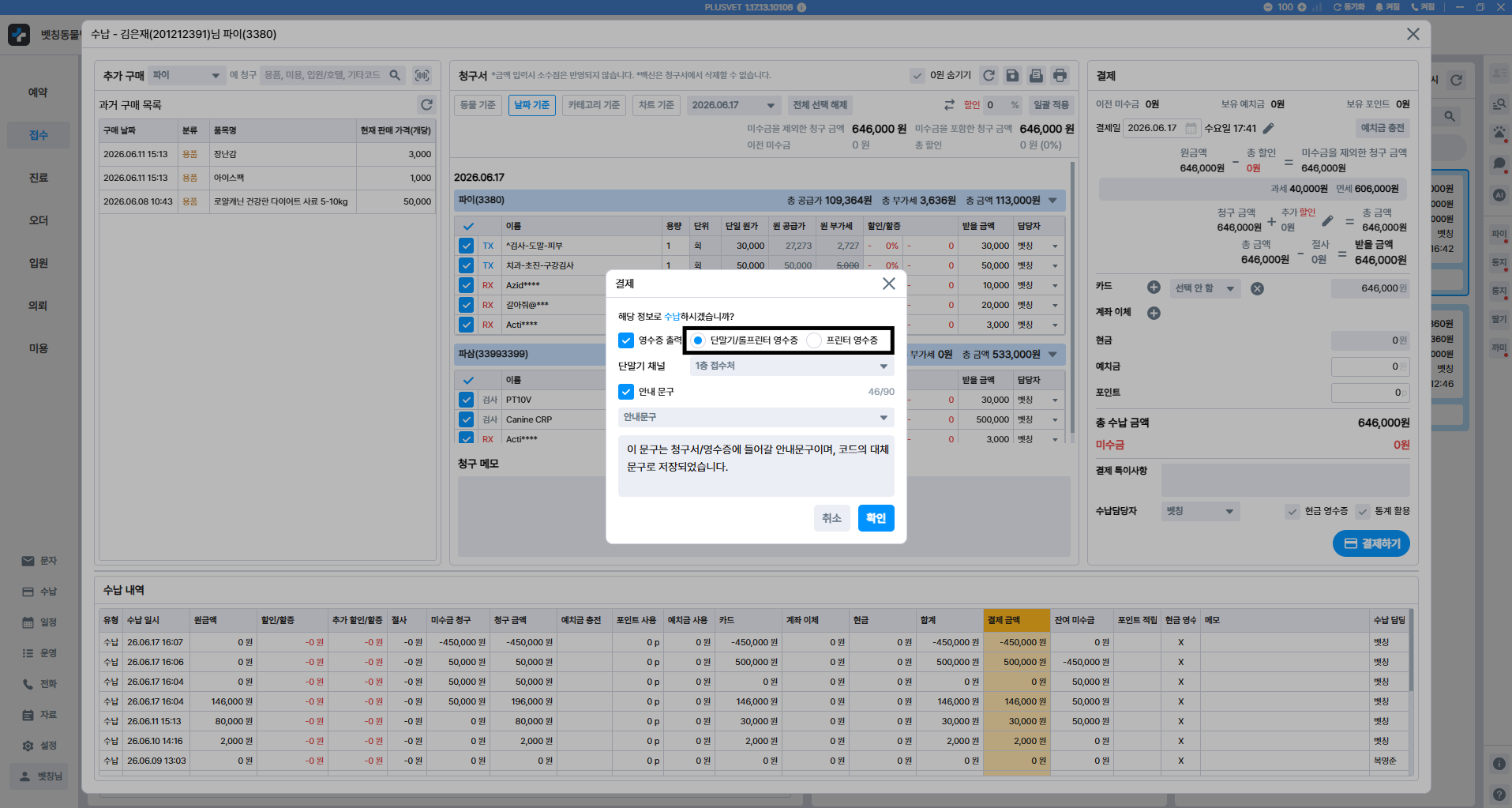1512x808 pixels.
Task: Click the refresh icon in 청구서 header
Action: (x=989, y=75)
